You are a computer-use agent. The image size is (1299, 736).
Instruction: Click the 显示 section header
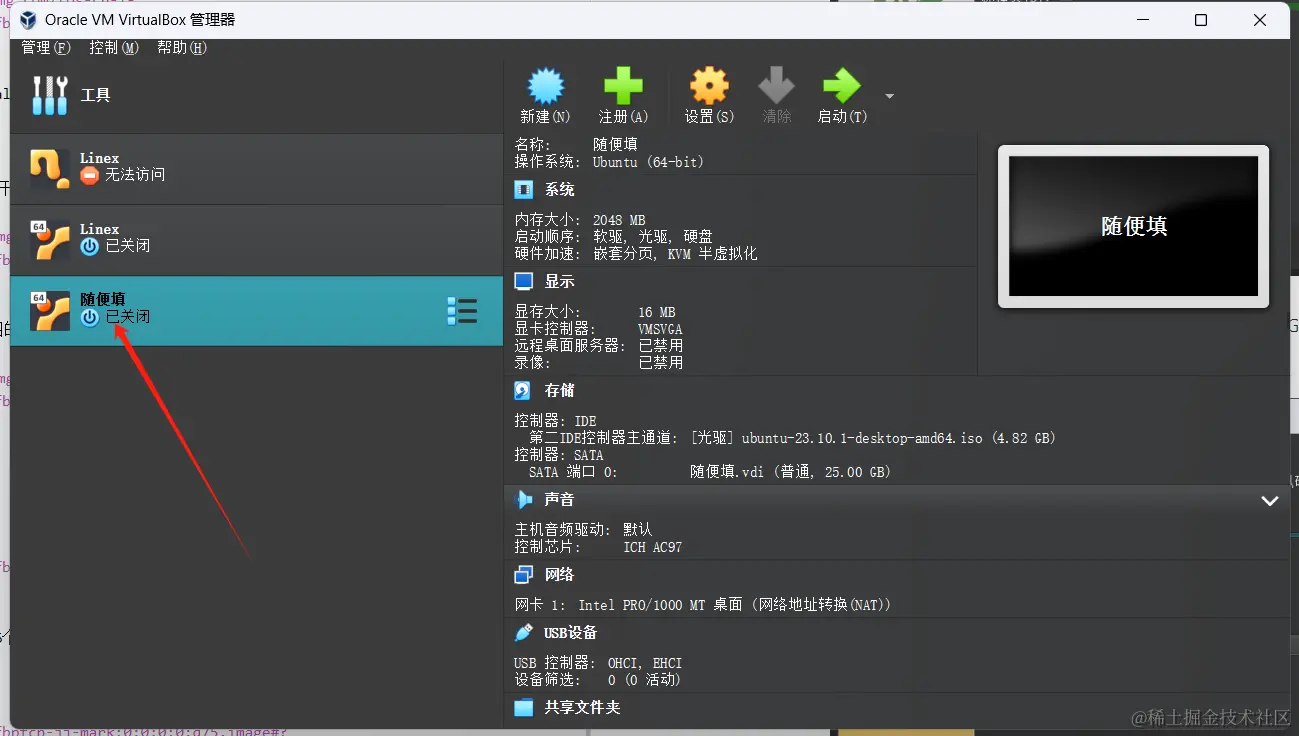559,282
